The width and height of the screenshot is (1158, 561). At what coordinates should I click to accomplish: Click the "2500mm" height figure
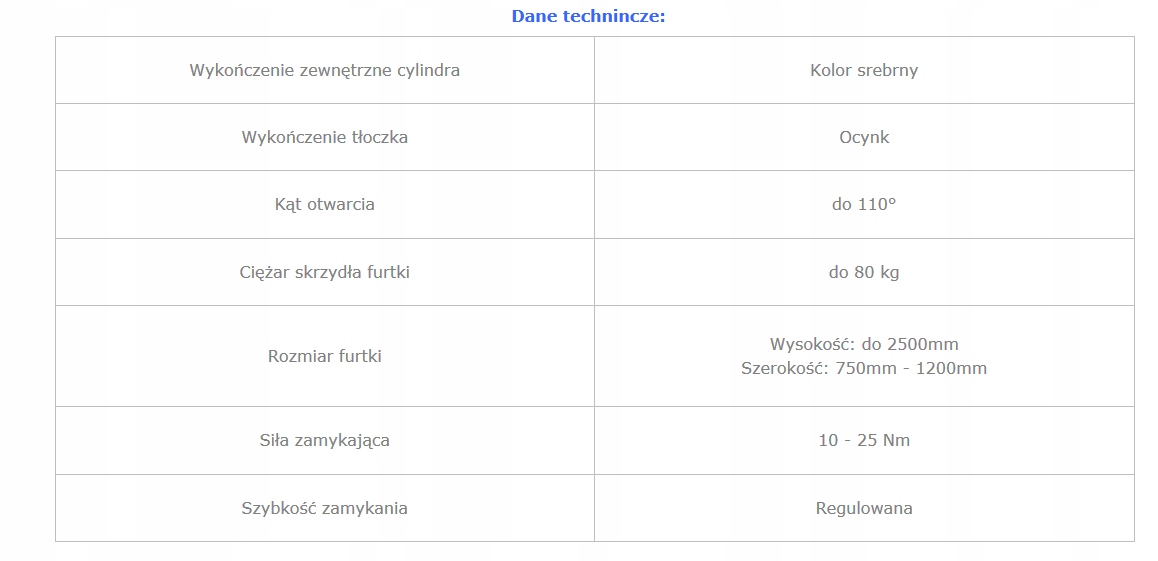pyautogui.click(x=923, y=345)
